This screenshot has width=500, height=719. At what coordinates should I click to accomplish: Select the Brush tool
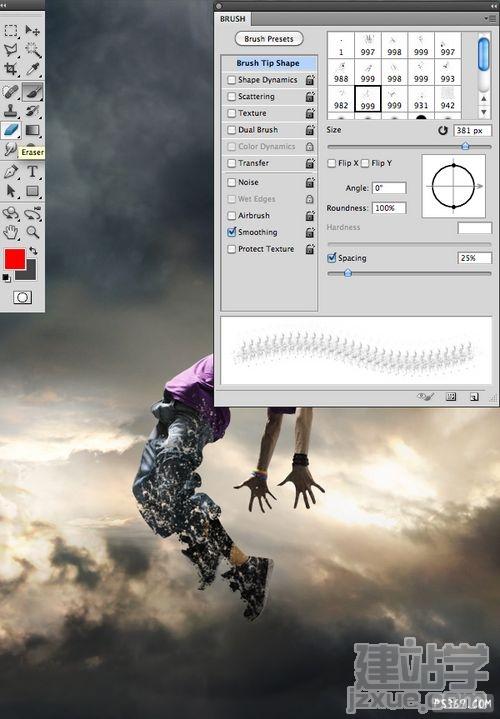[x=32, y=92]
